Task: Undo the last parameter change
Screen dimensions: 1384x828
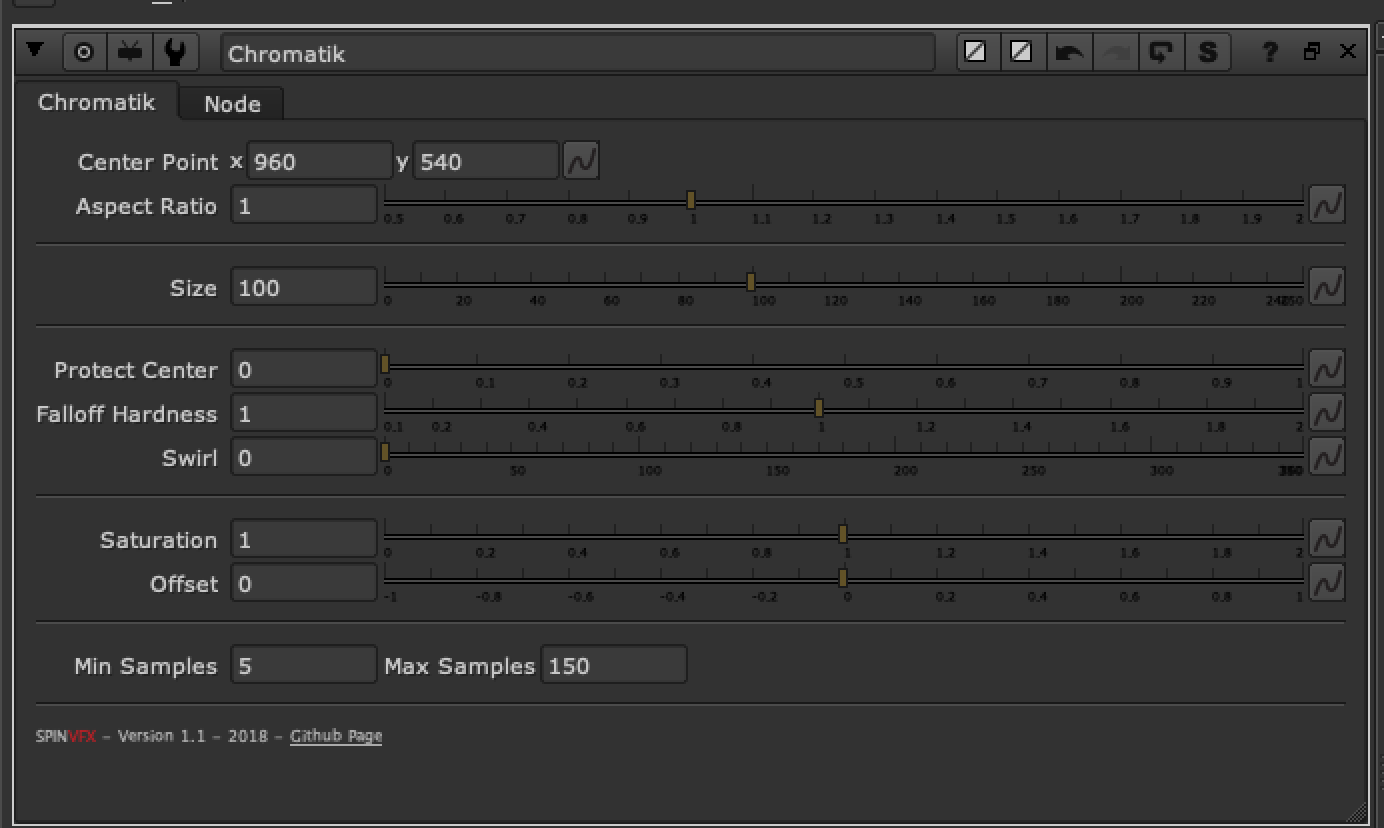Action: [1069, 52]
